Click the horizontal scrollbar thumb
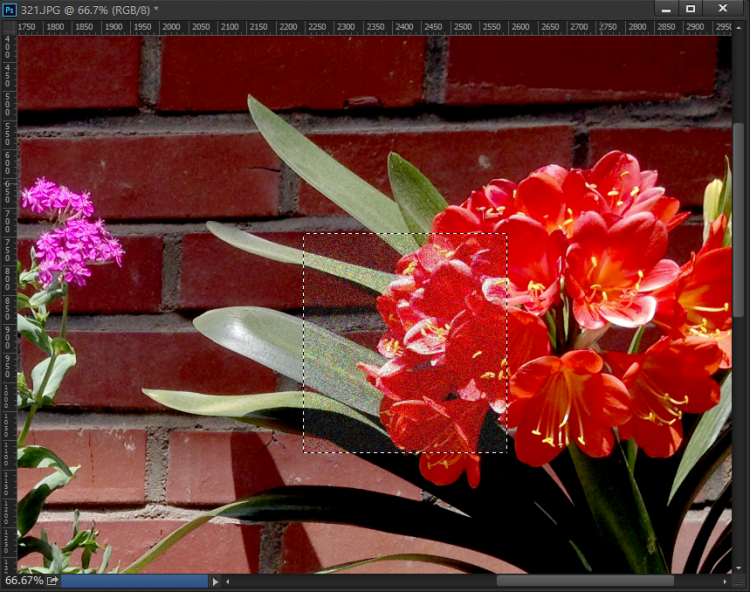Viewport: 750px width, 592px height. (584, 581)
